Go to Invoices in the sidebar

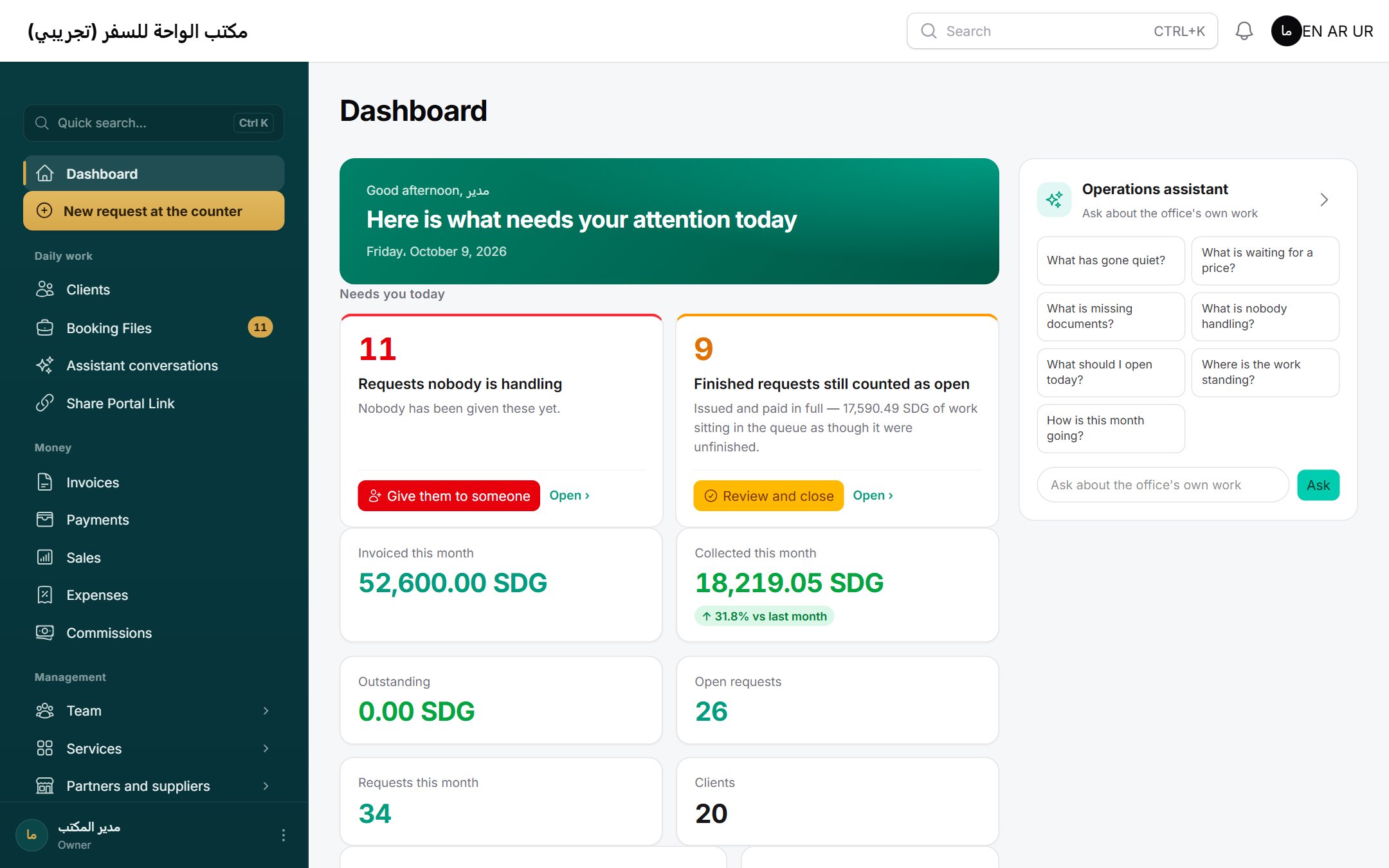point(154,482)
